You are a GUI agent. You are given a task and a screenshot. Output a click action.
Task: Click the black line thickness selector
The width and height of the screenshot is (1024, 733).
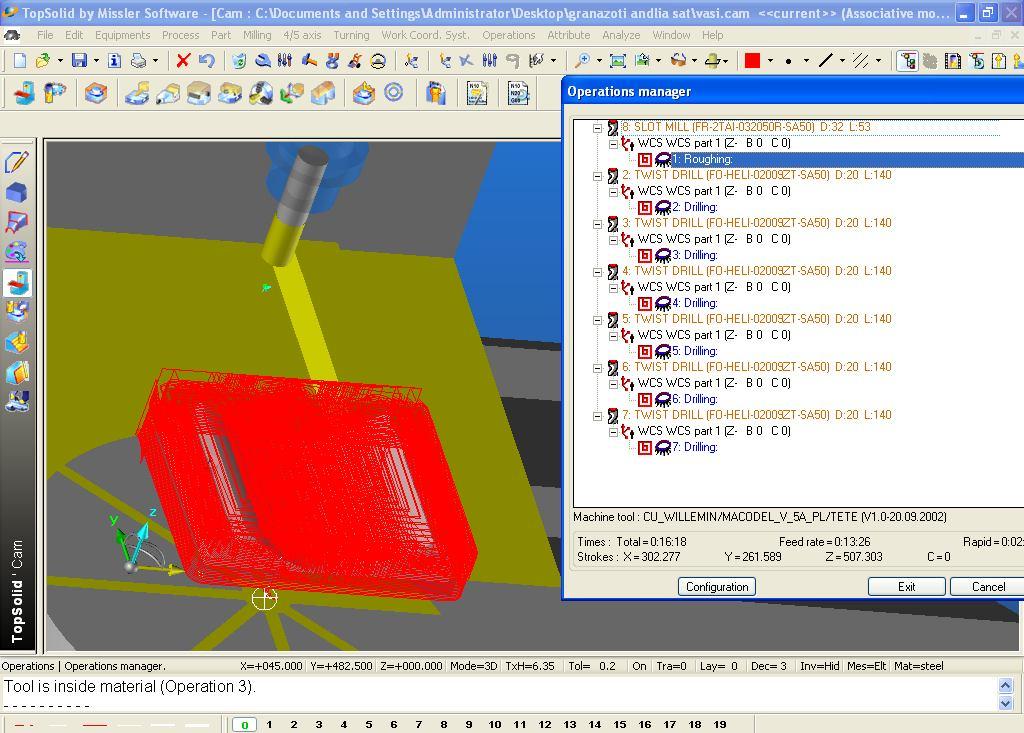click(x=825, y=61)
